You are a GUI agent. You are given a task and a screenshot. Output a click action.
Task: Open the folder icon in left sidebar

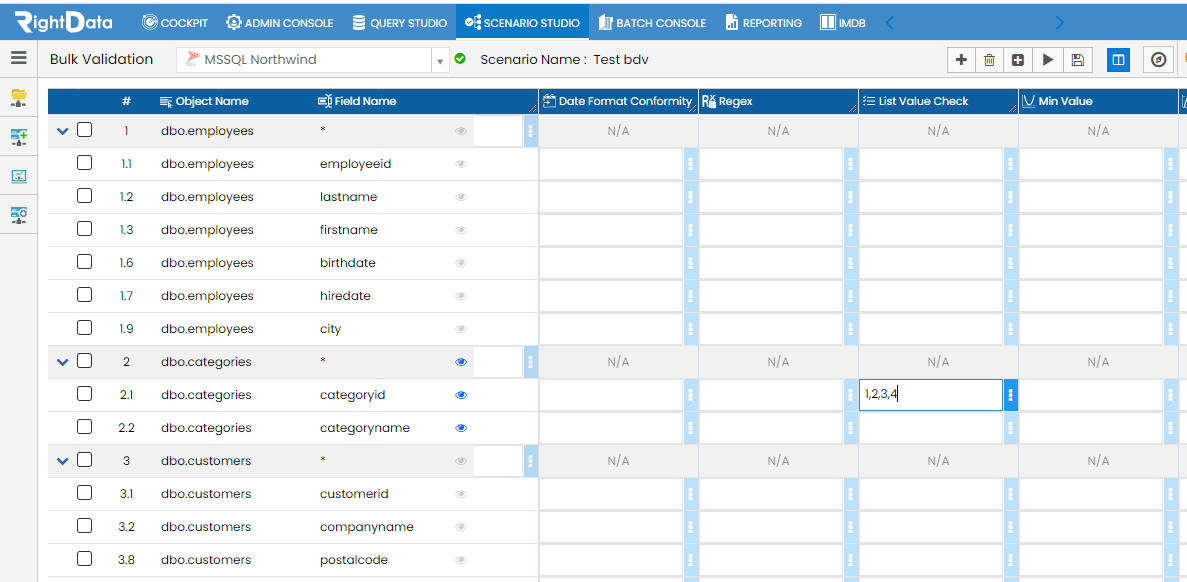[x=19, y=96]
